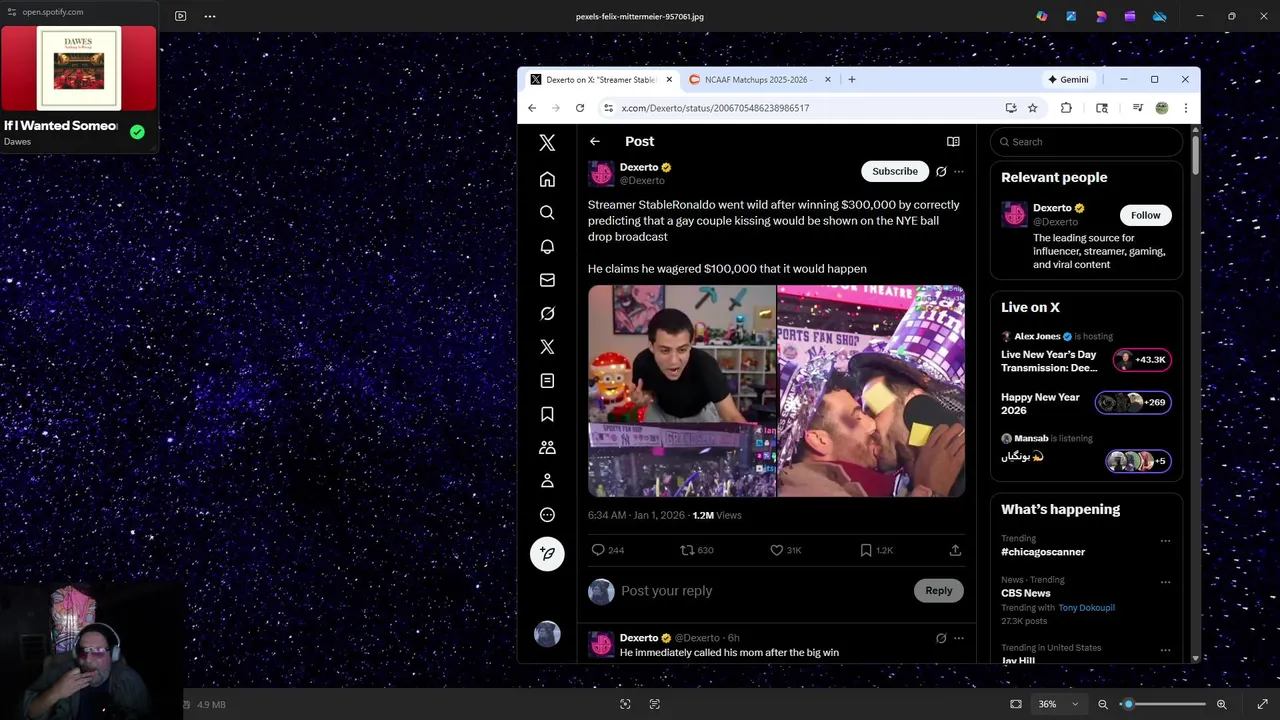1280x720 pixels.
Task: Follow Dexerto in Relevant people
Action: [x=1145, y=215]
